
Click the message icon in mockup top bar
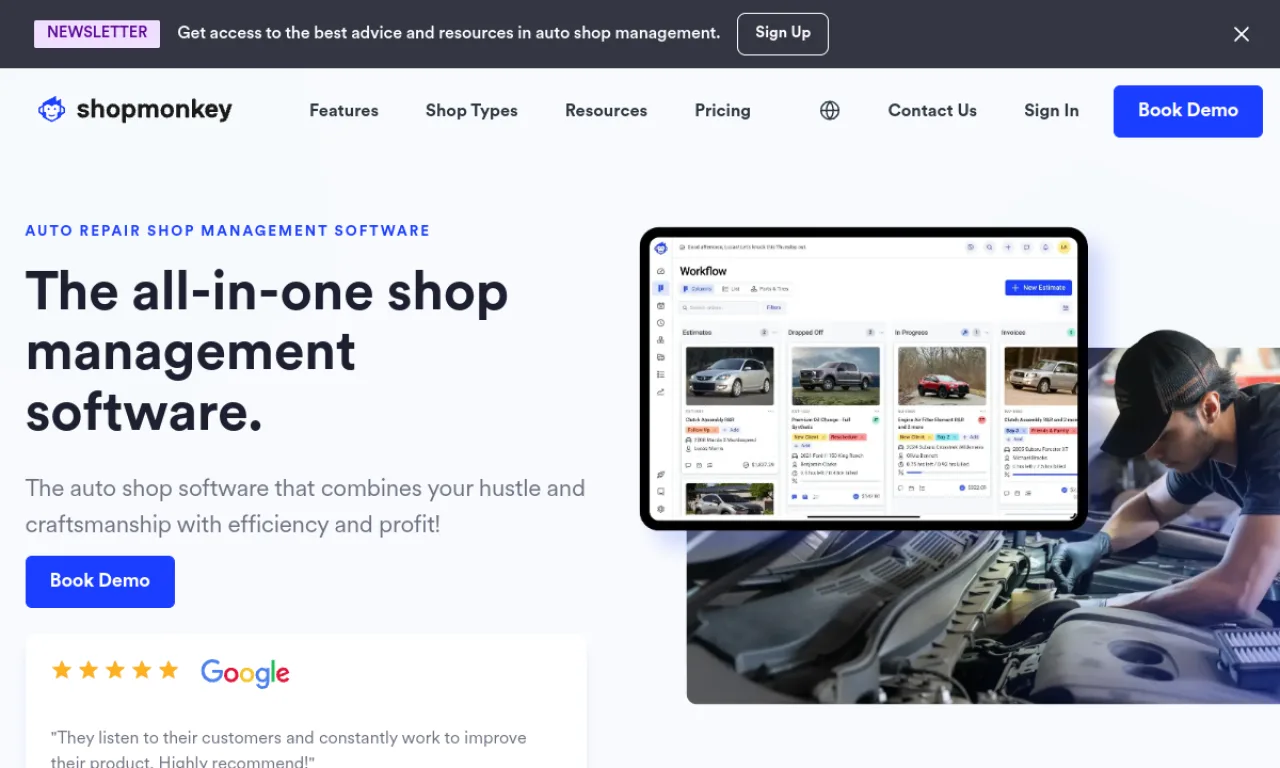click(1027, 247)
